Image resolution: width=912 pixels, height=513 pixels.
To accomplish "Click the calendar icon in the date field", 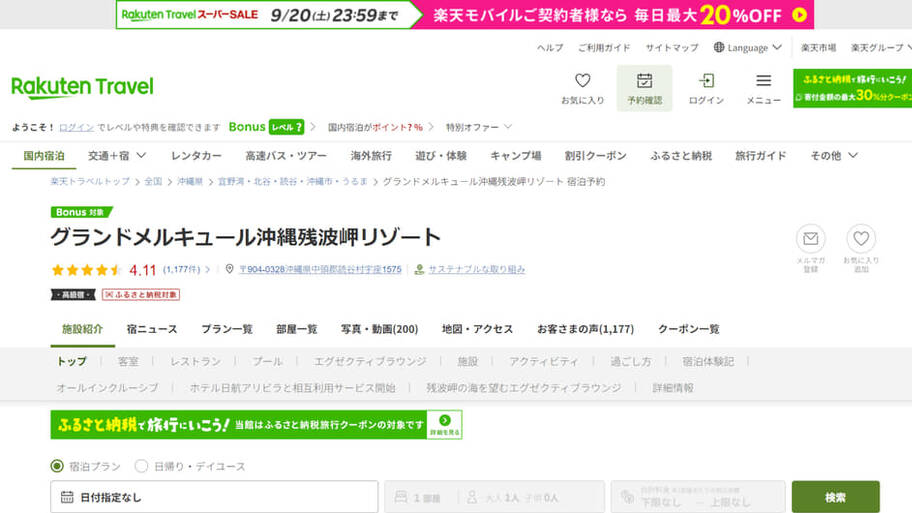I will 67,497.
